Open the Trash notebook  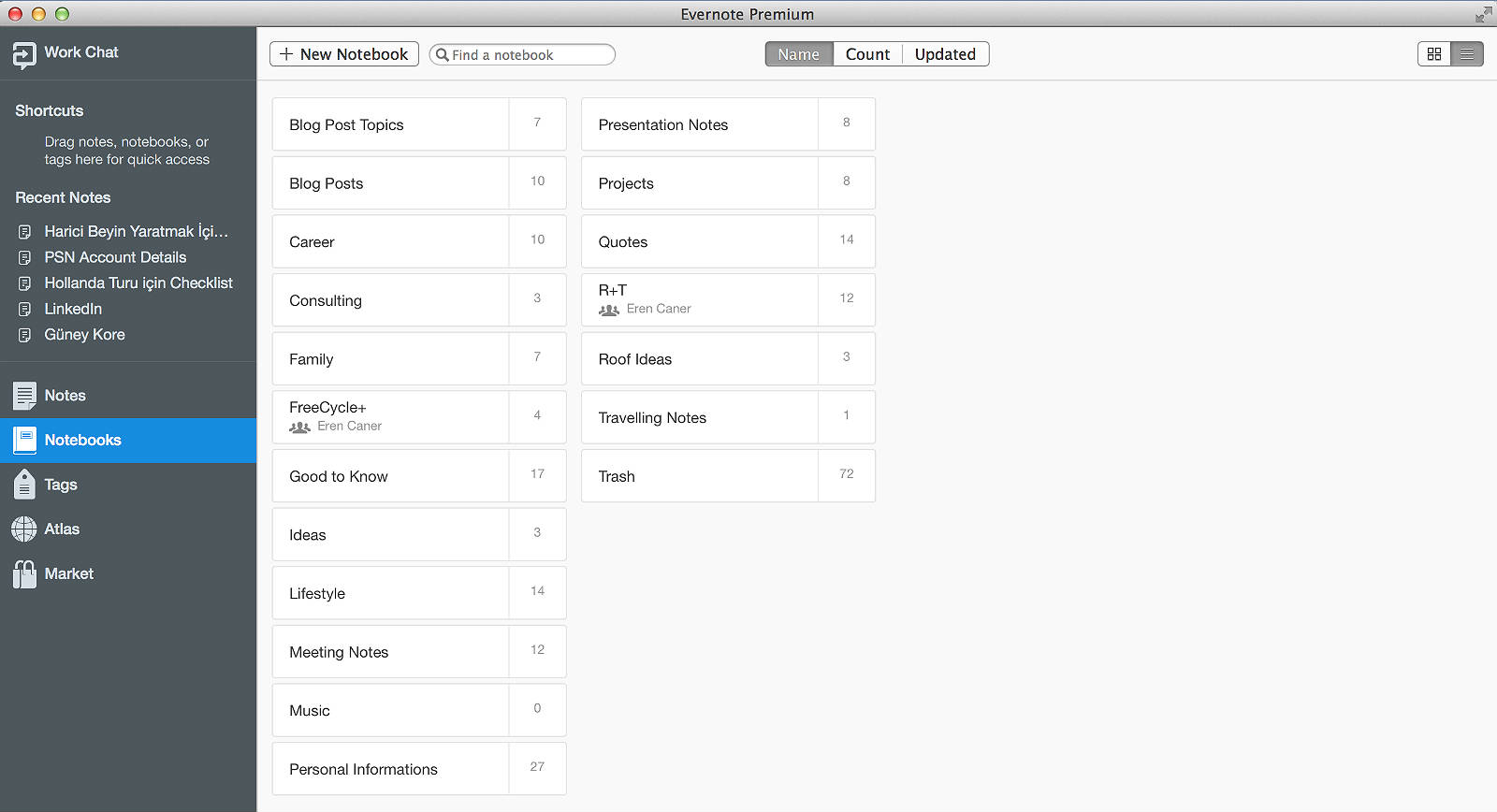point(699,476)
